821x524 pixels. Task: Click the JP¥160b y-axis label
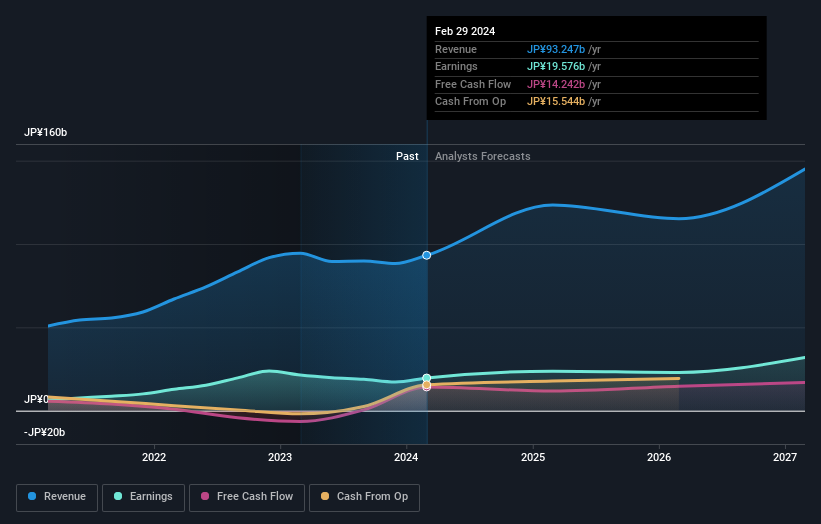point(46,132)
